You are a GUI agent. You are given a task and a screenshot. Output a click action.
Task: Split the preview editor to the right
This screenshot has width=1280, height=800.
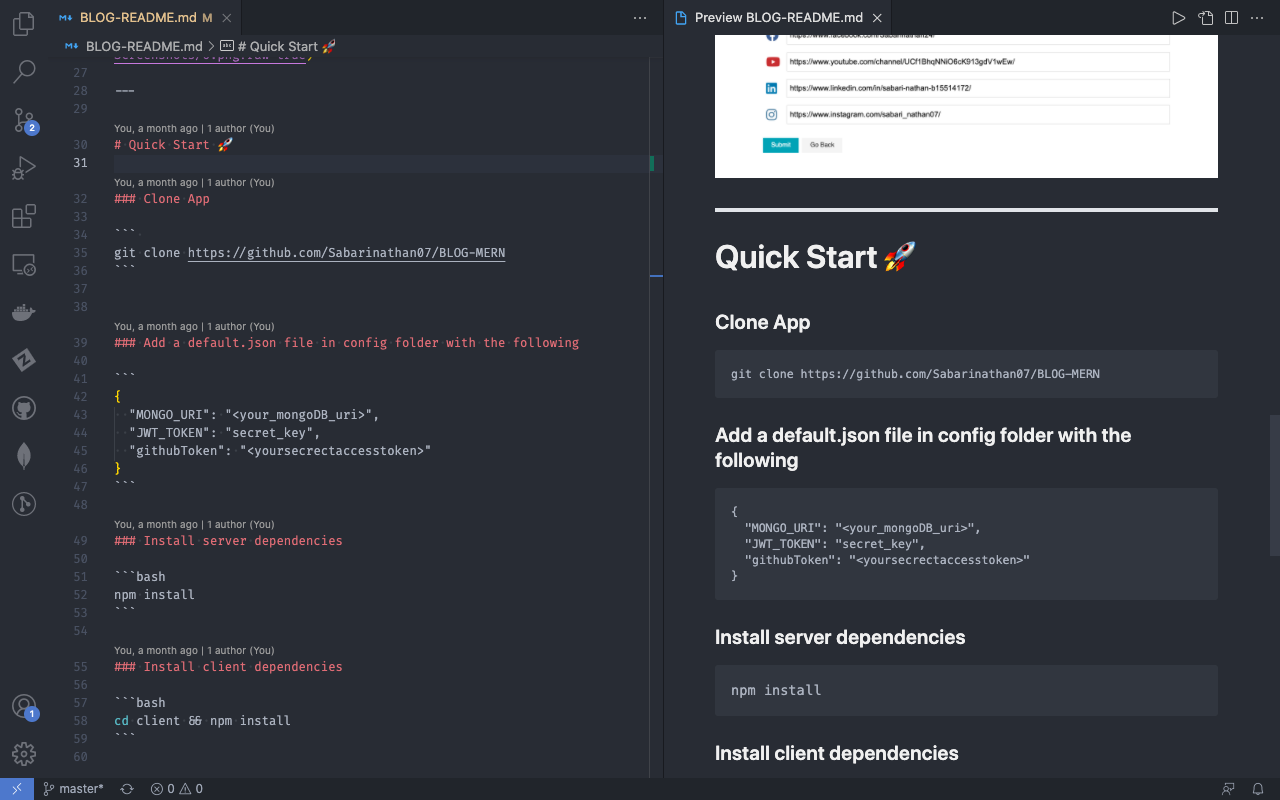(x=1232, y=18)
